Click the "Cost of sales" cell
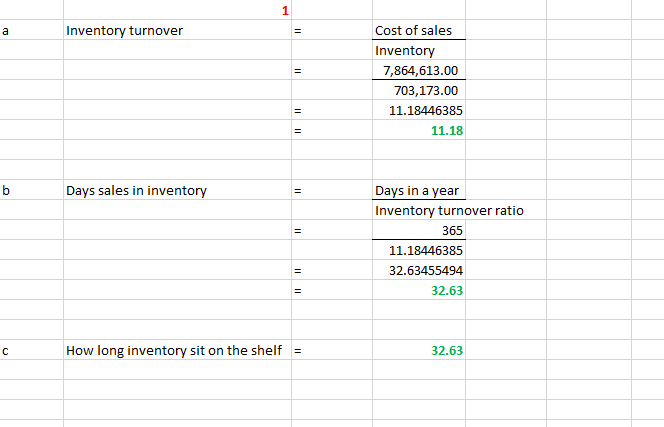 click(x=413, y=31)
